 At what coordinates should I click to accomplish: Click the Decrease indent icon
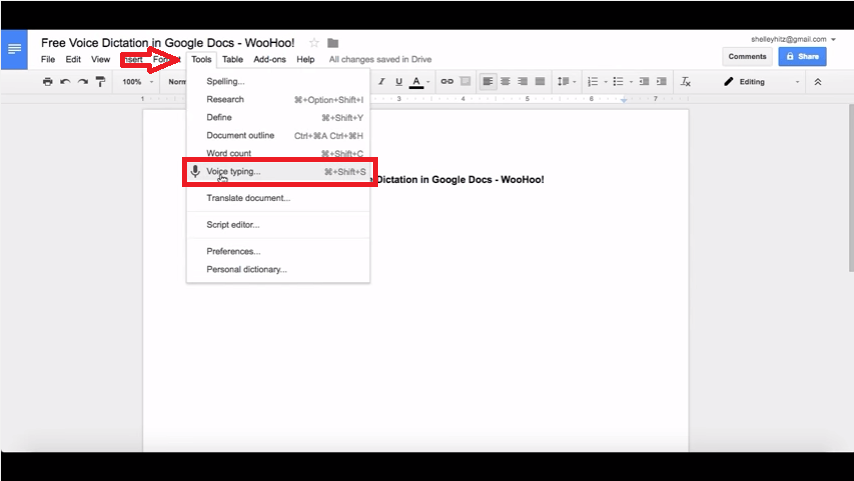pyautogui.click(x=644, y=82)
